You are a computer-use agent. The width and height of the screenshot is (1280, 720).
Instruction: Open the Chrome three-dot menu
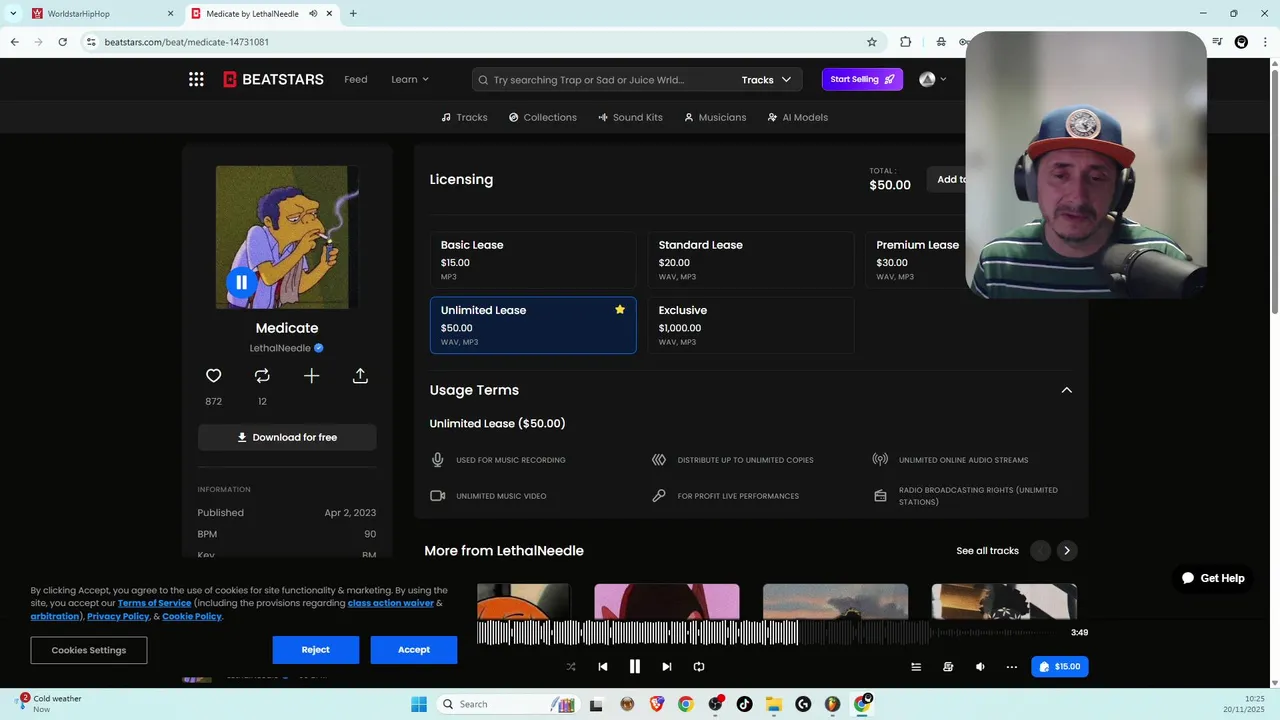click(1266, 42)
